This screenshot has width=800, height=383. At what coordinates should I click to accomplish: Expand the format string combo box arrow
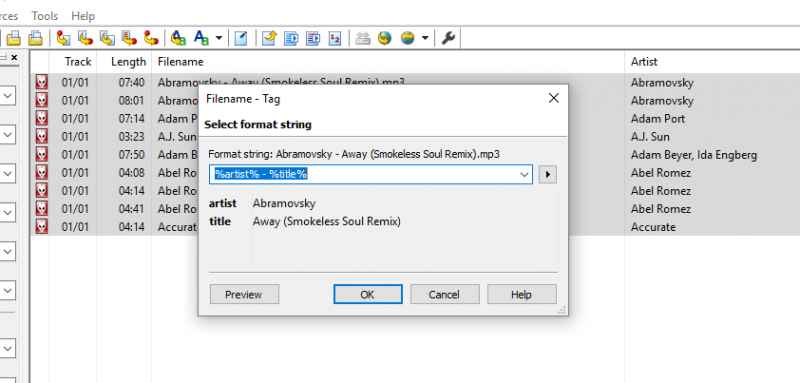click(524, 174)
